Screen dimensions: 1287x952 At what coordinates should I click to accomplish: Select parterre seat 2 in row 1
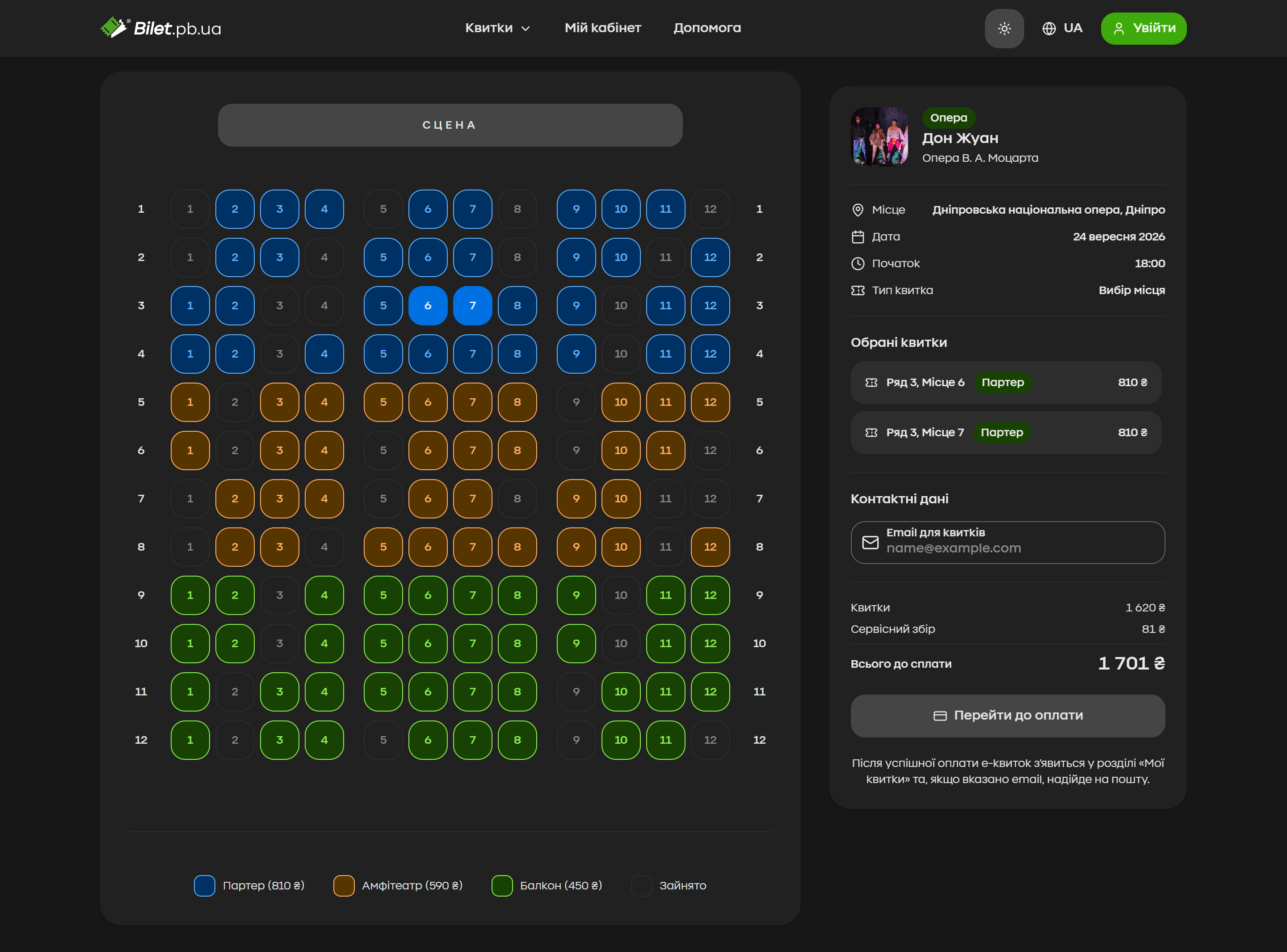click(235, 209)
